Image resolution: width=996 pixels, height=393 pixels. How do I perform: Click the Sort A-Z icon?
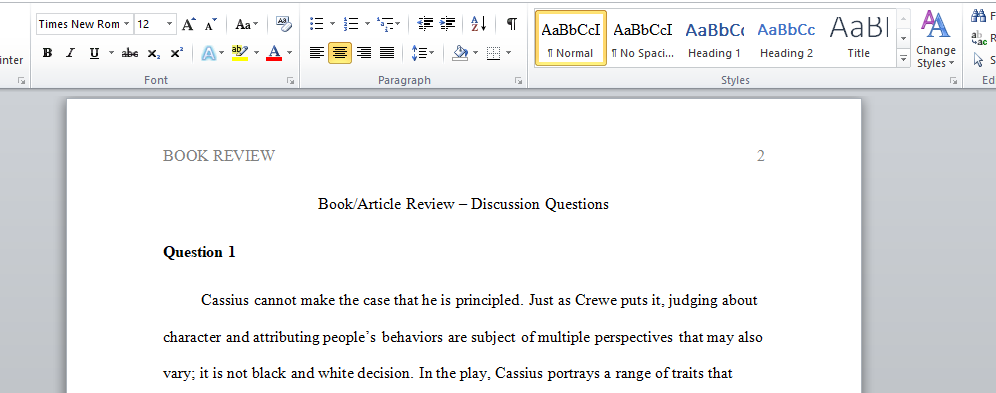478,24
